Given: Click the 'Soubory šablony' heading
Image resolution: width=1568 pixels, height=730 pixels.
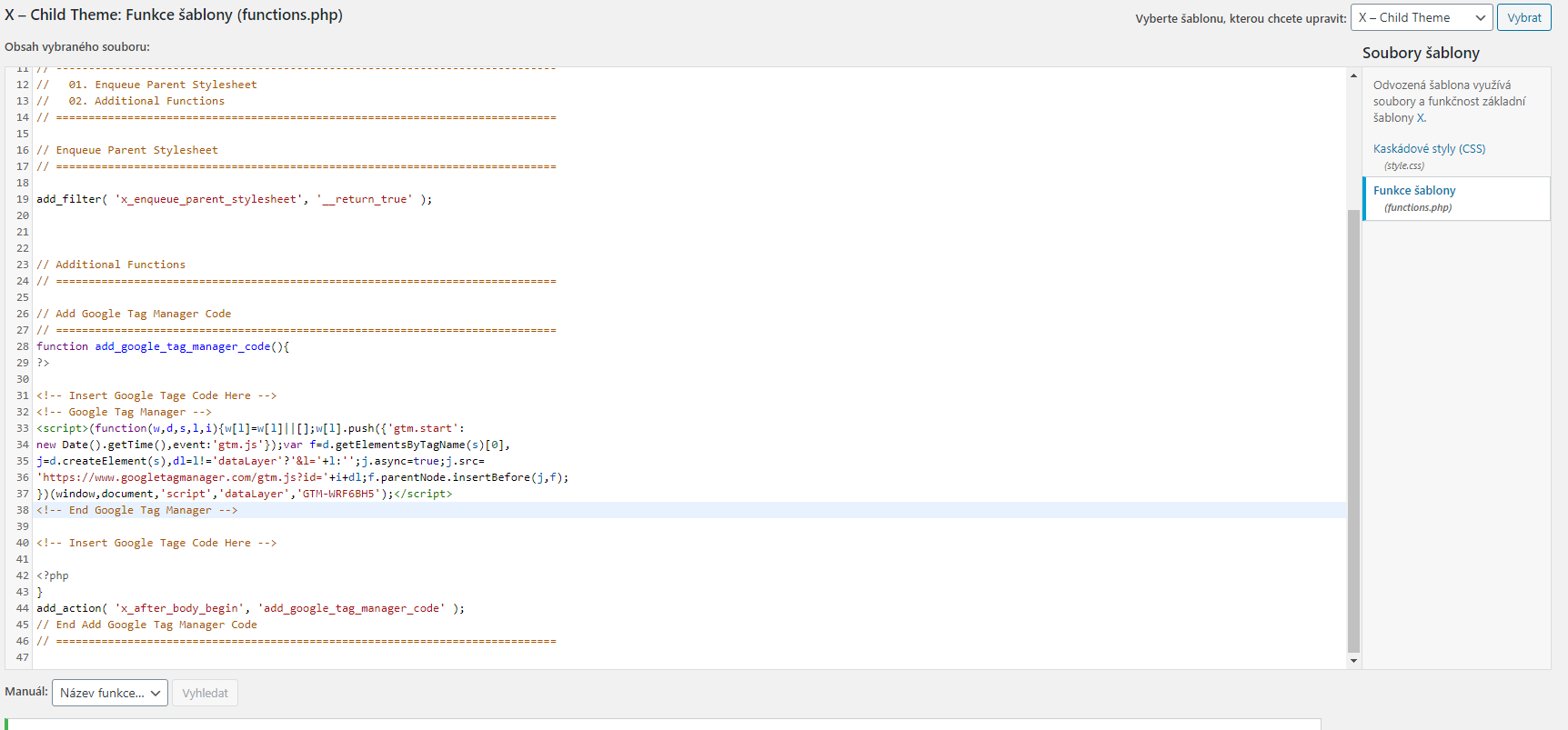Looking at the screenshot, I should (1421, 53).
